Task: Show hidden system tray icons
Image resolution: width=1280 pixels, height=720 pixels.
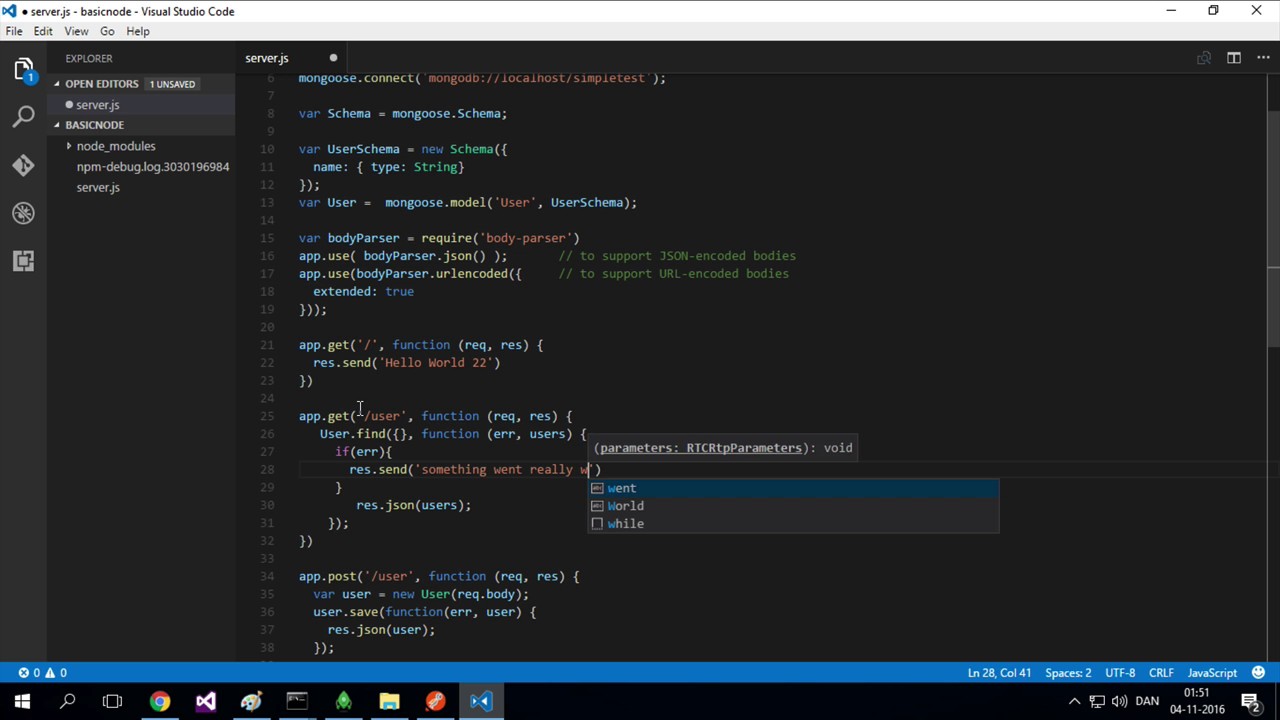Action: tap(1075, 702)
